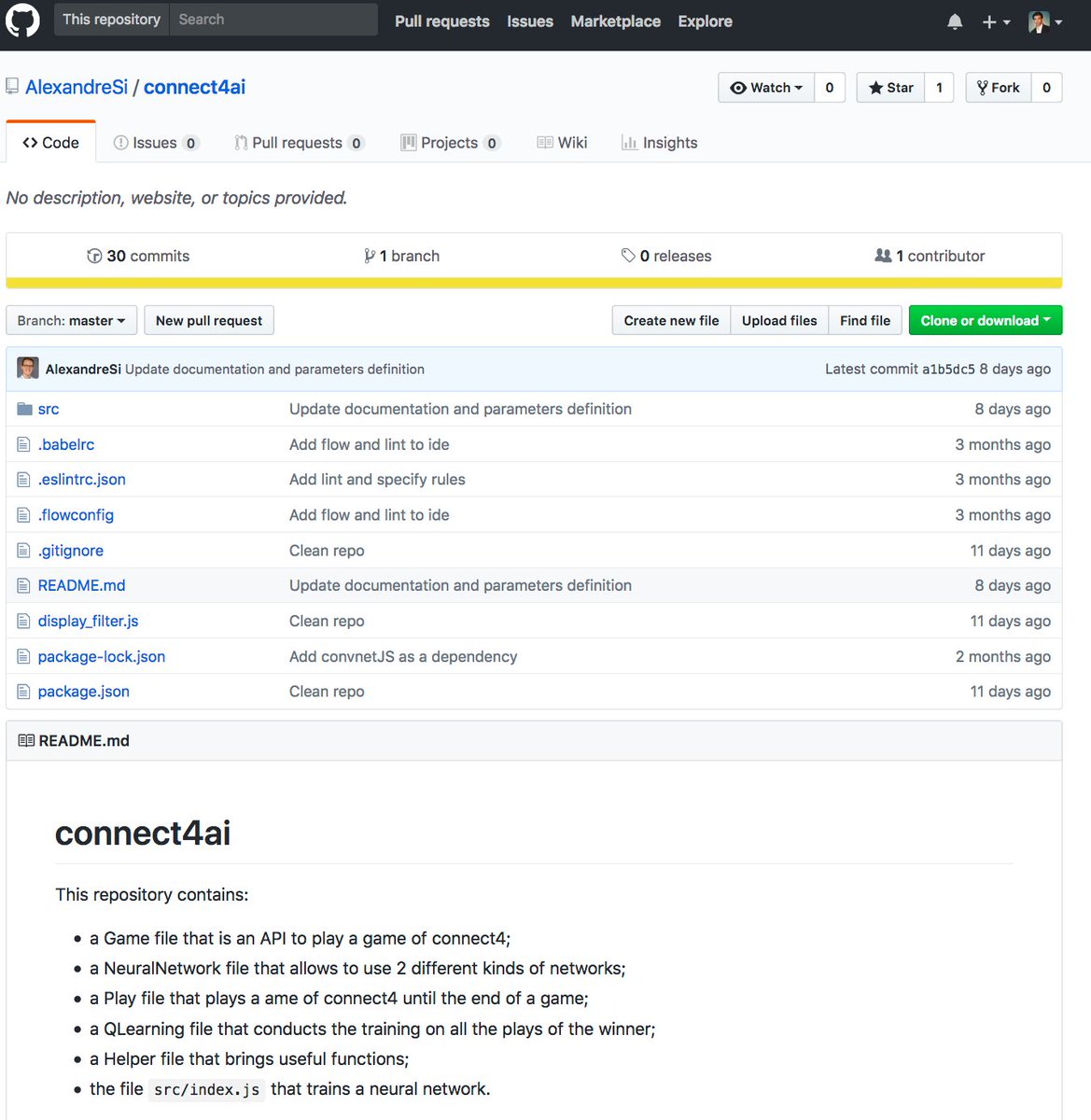Click the src folder icon
This screenshot has width=1091, height=1120.
click(x=25, y=409)
